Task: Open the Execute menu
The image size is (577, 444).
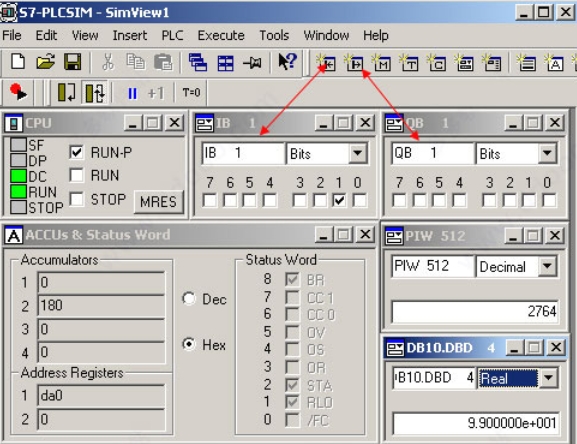Action: pos(221,35)
